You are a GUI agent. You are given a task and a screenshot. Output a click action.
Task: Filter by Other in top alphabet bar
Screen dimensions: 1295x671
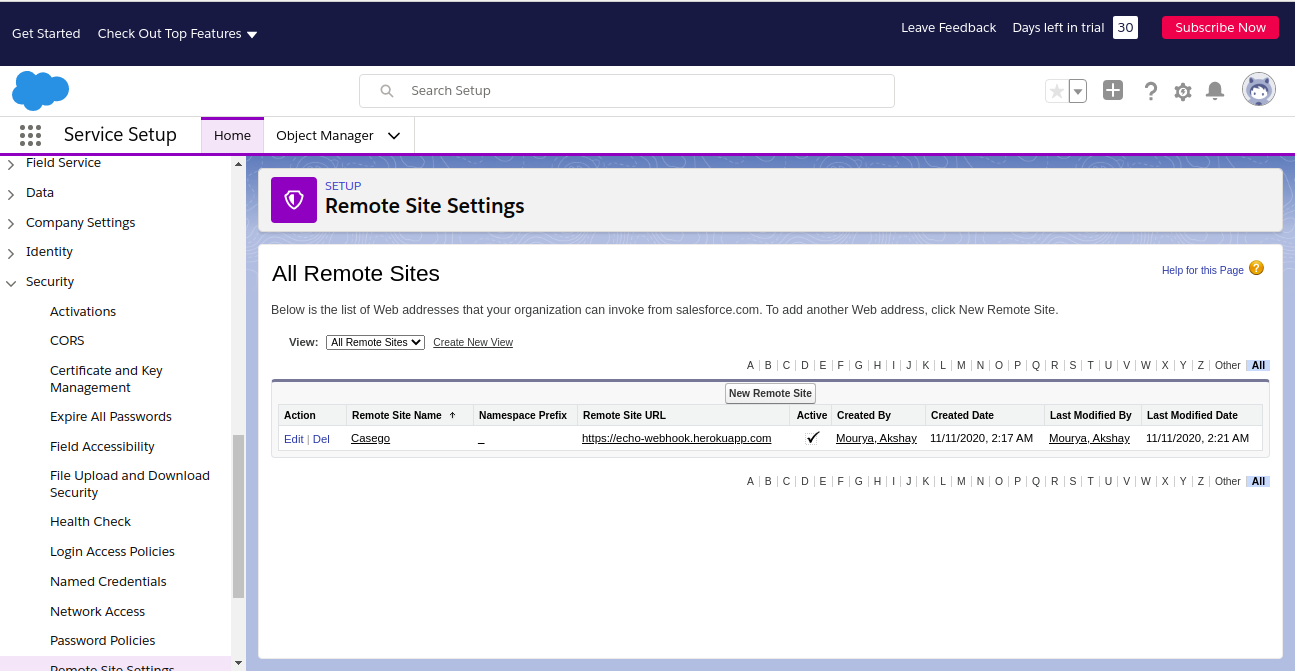(1227, 366)
